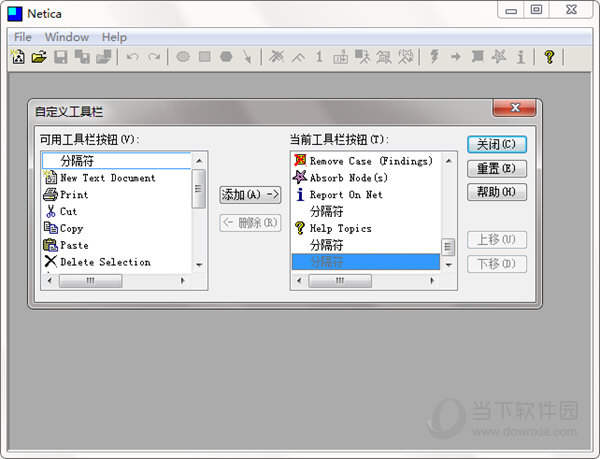This screenshot has width=600, height=459.
Task: Open the File menu
Action: pyautogui.click(x=23, y=37)
